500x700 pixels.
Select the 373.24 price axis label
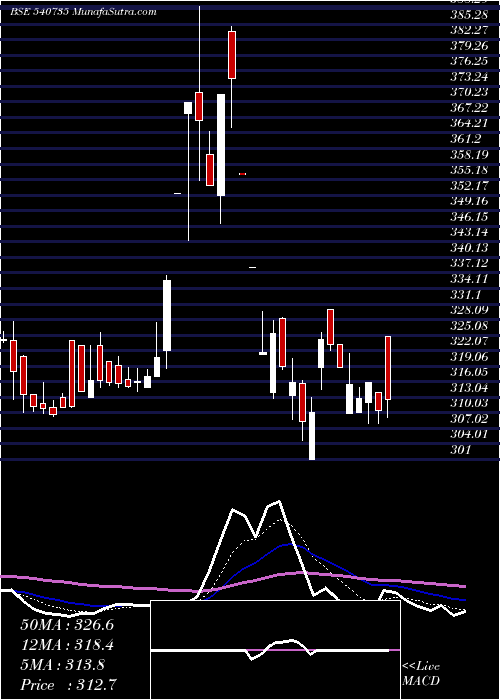tap(469, 77)
